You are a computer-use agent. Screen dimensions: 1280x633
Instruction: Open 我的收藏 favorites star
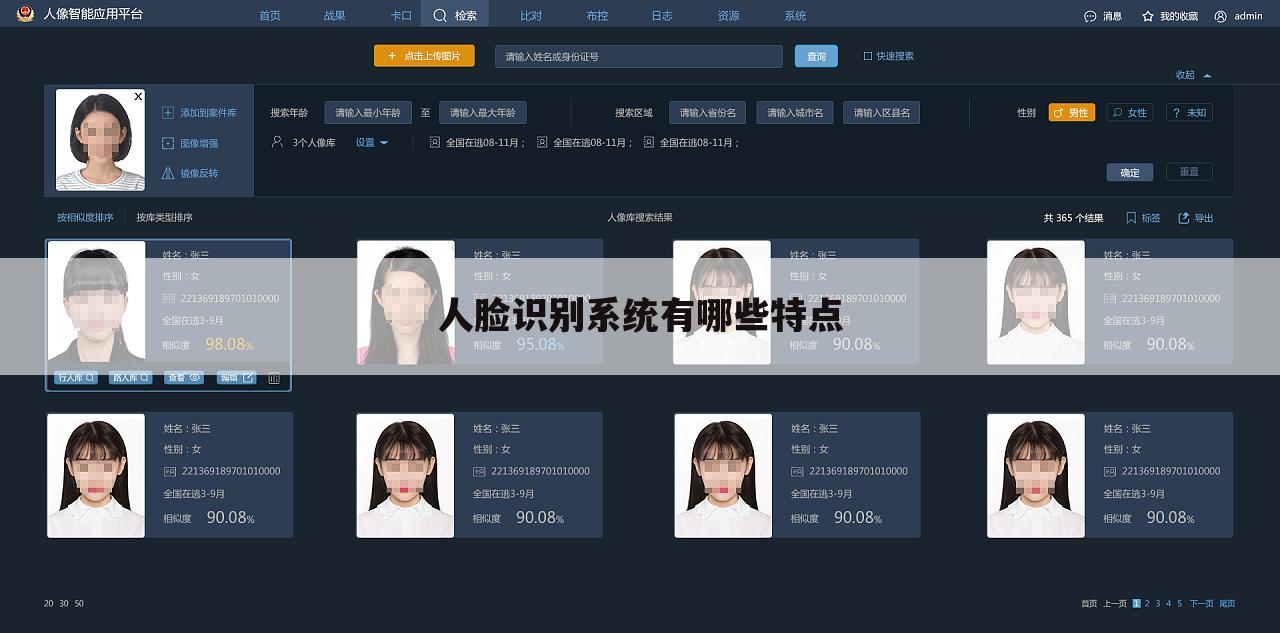1148,16
